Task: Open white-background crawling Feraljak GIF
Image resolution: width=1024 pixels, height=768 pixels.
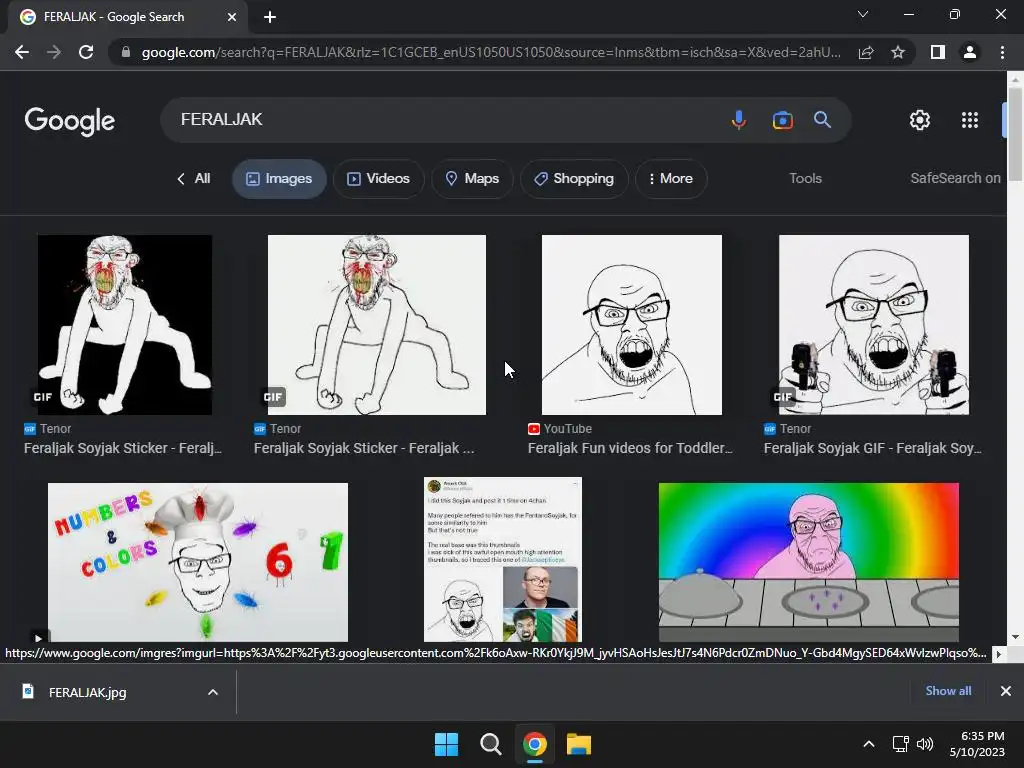Action: 377,325
